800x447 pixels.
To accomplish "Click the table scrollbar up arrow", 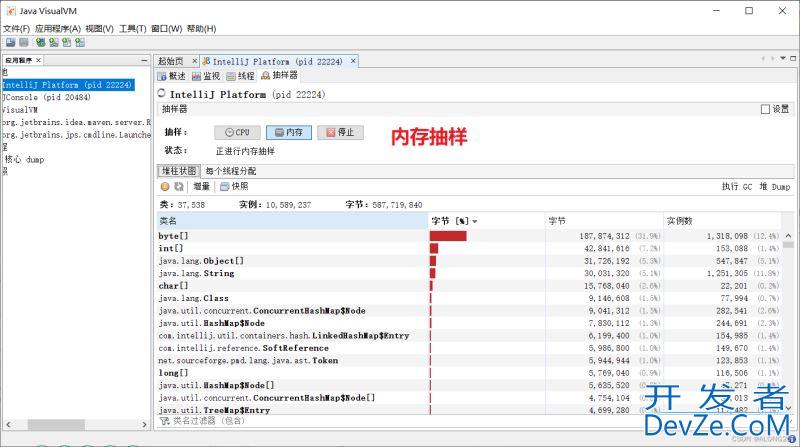I will tap(788, 236).
